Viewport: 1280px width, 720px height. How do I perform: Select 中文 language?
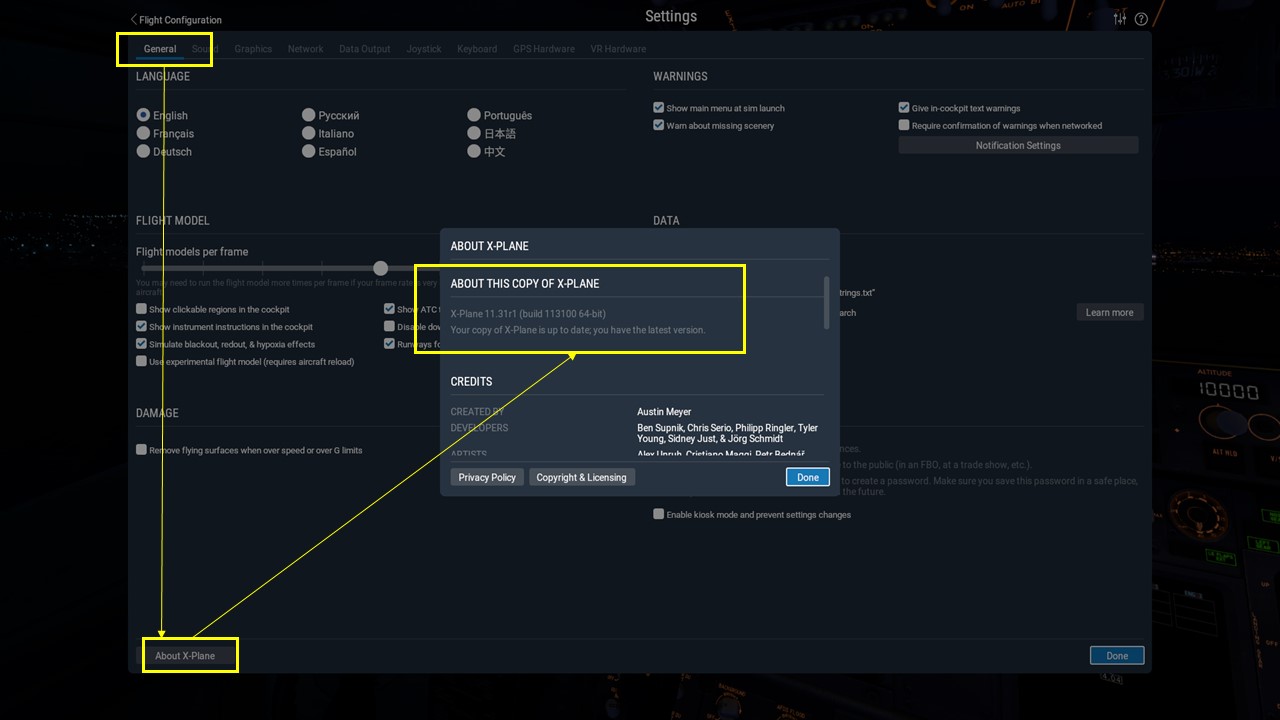(474, 151)
